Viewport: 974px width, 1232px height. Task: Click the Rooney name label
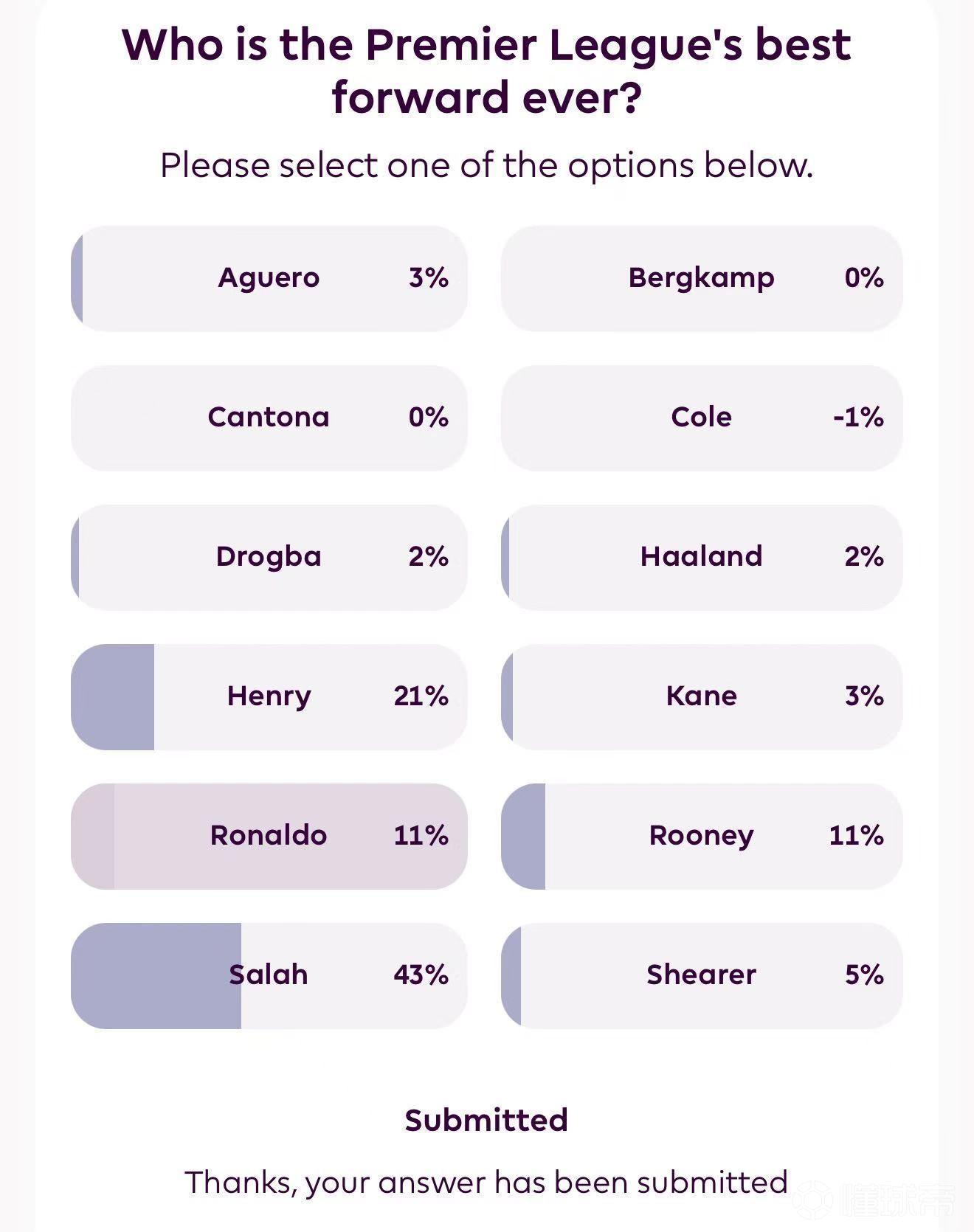[701, 836]
